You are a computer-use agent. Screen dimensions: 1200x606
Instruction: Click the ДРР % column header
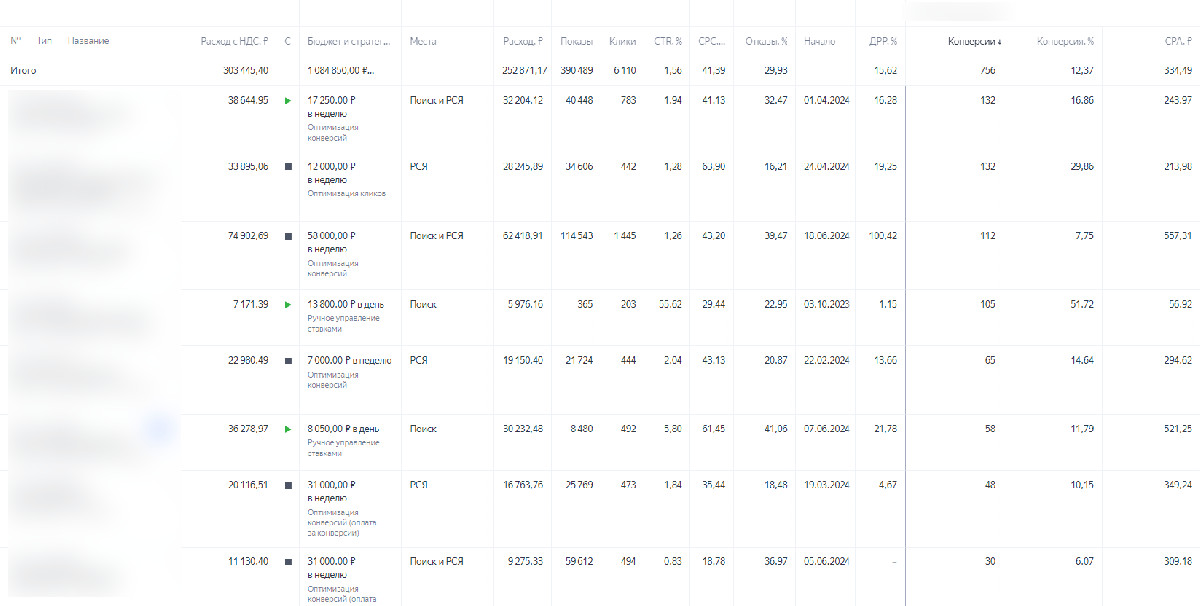tap(881, 41)
